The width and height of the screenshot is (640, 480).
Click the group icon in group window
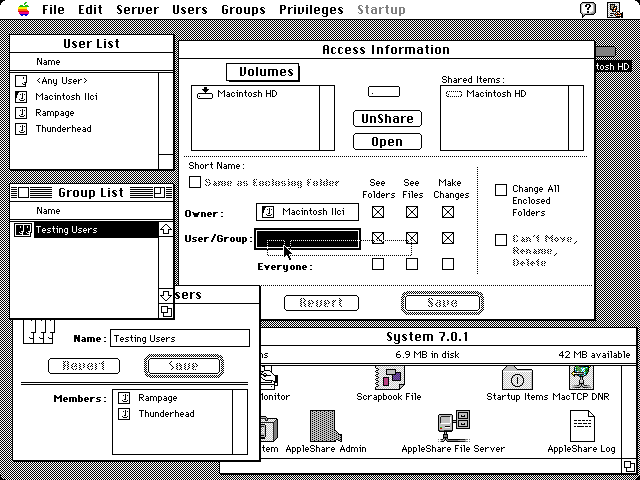pyautogui.click(x=39, y=331)
